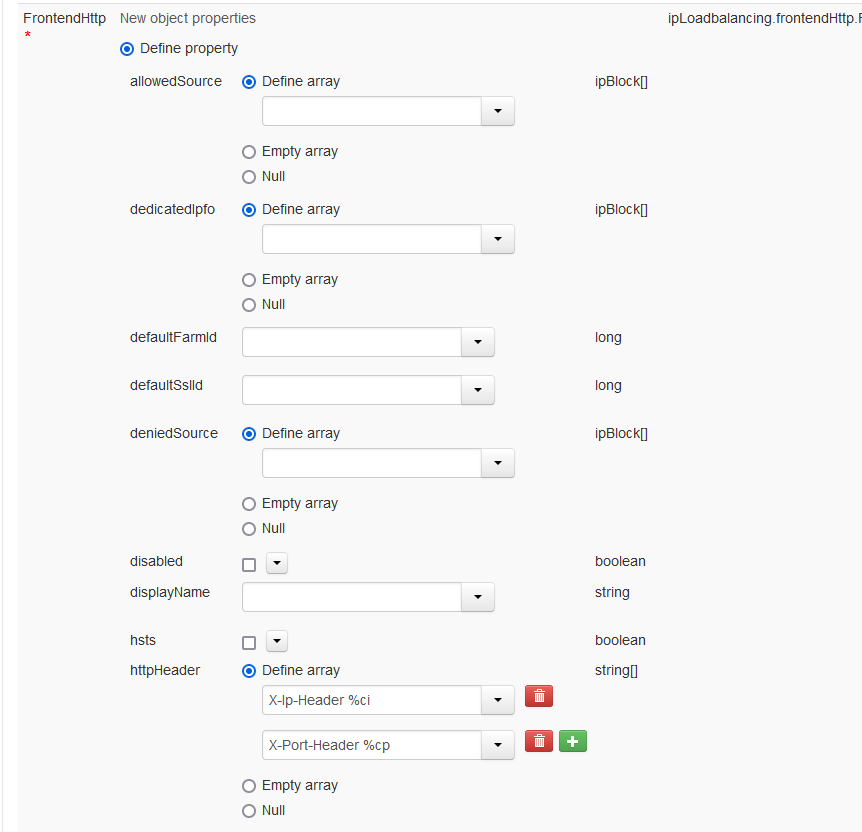Open the allowedSource value dropdown
Image resolution: width=862 pixels, height=832 pixels.
[x=497, y=110]
